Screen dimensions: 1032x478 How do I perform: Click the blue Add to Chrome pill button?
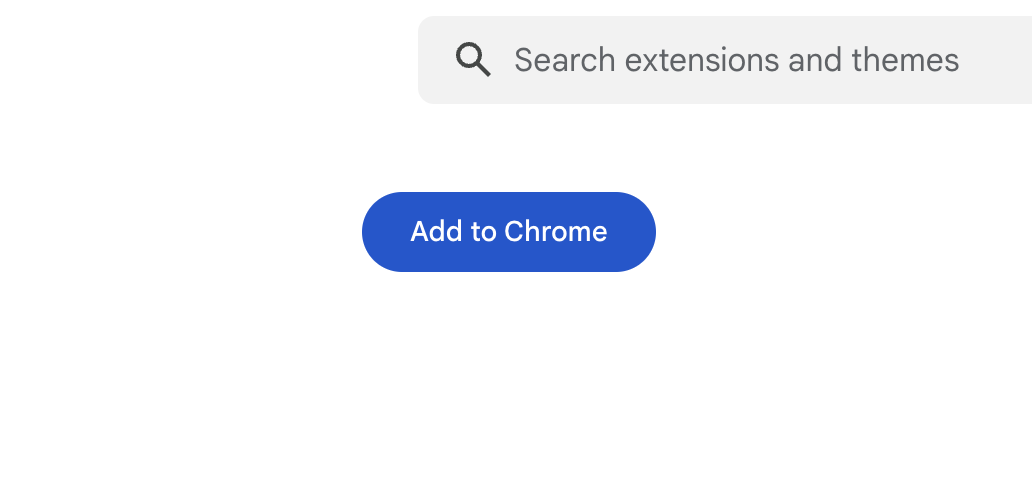tap(508, 232)
